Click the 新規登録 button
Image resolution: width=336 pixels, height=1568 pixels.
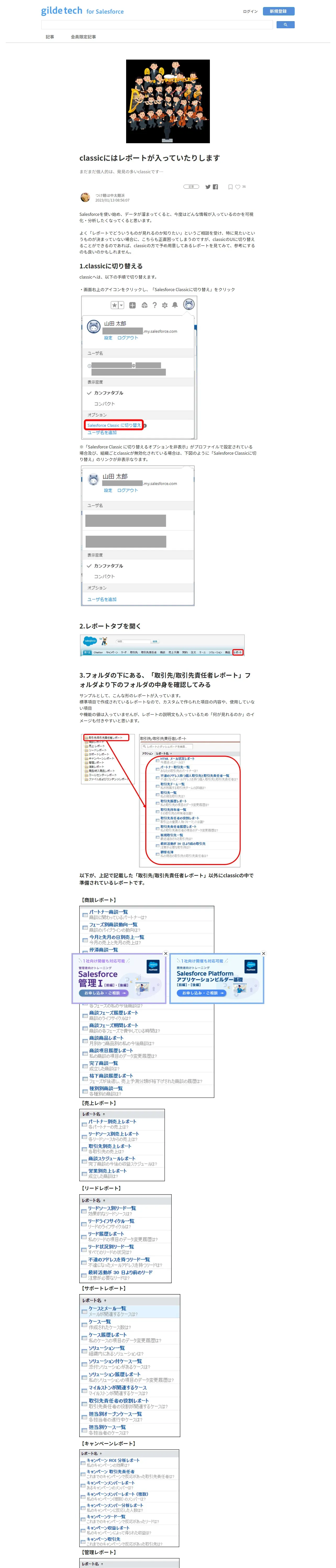click(x=279, y=11)
